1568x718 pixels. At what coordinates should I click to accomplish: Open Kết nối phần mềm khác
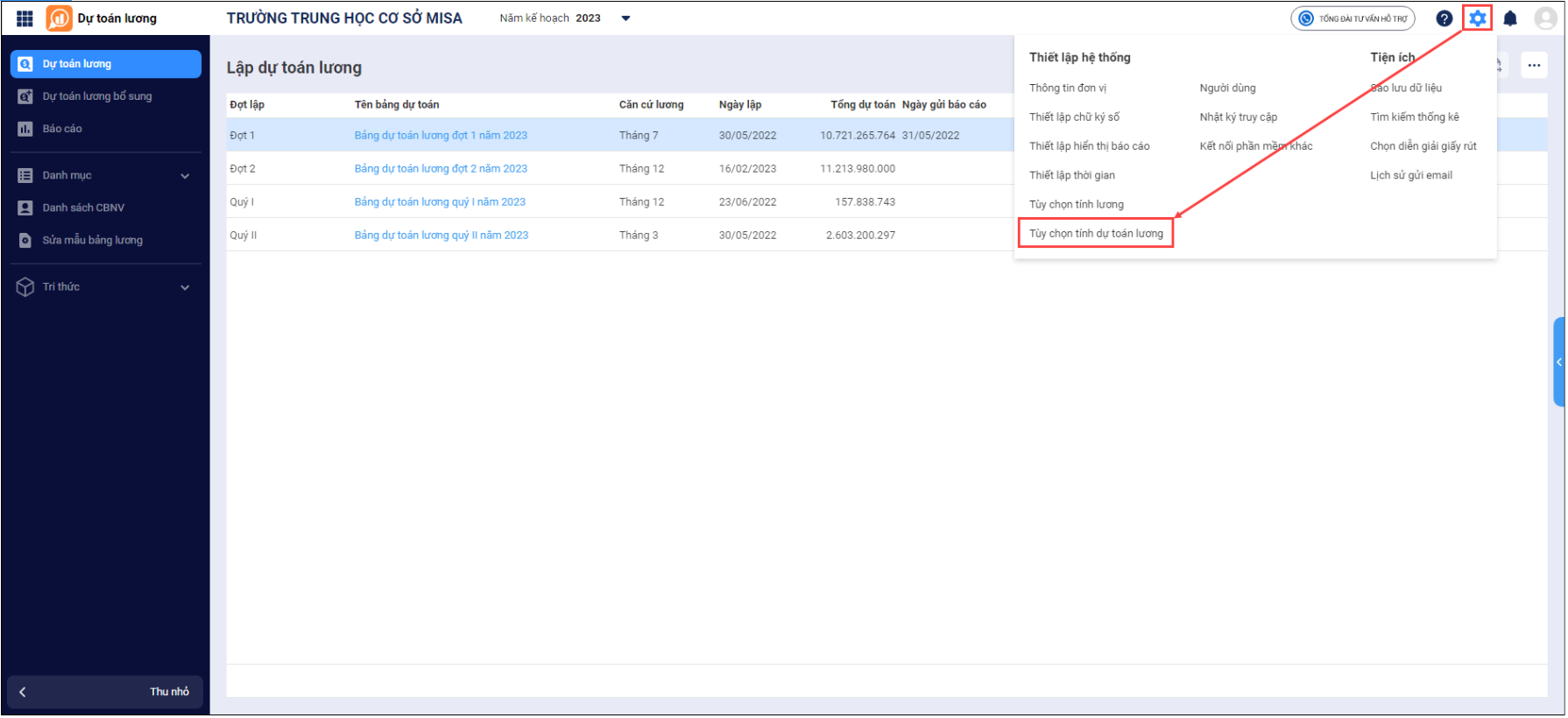1255,146
